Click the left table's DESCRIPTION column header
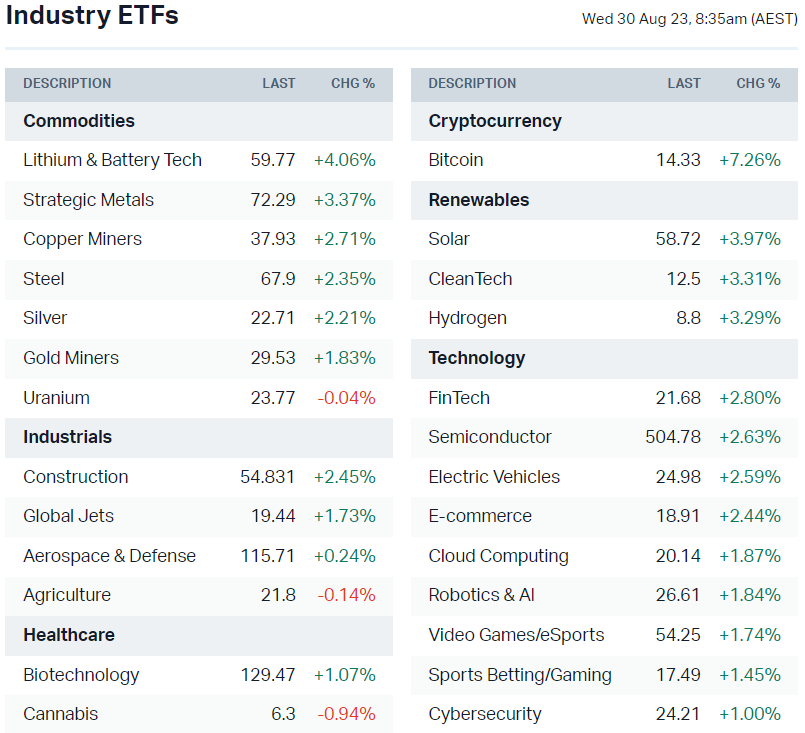Viewport: 805px width, 733px height. pyautogui.click(x=67, y=84)
